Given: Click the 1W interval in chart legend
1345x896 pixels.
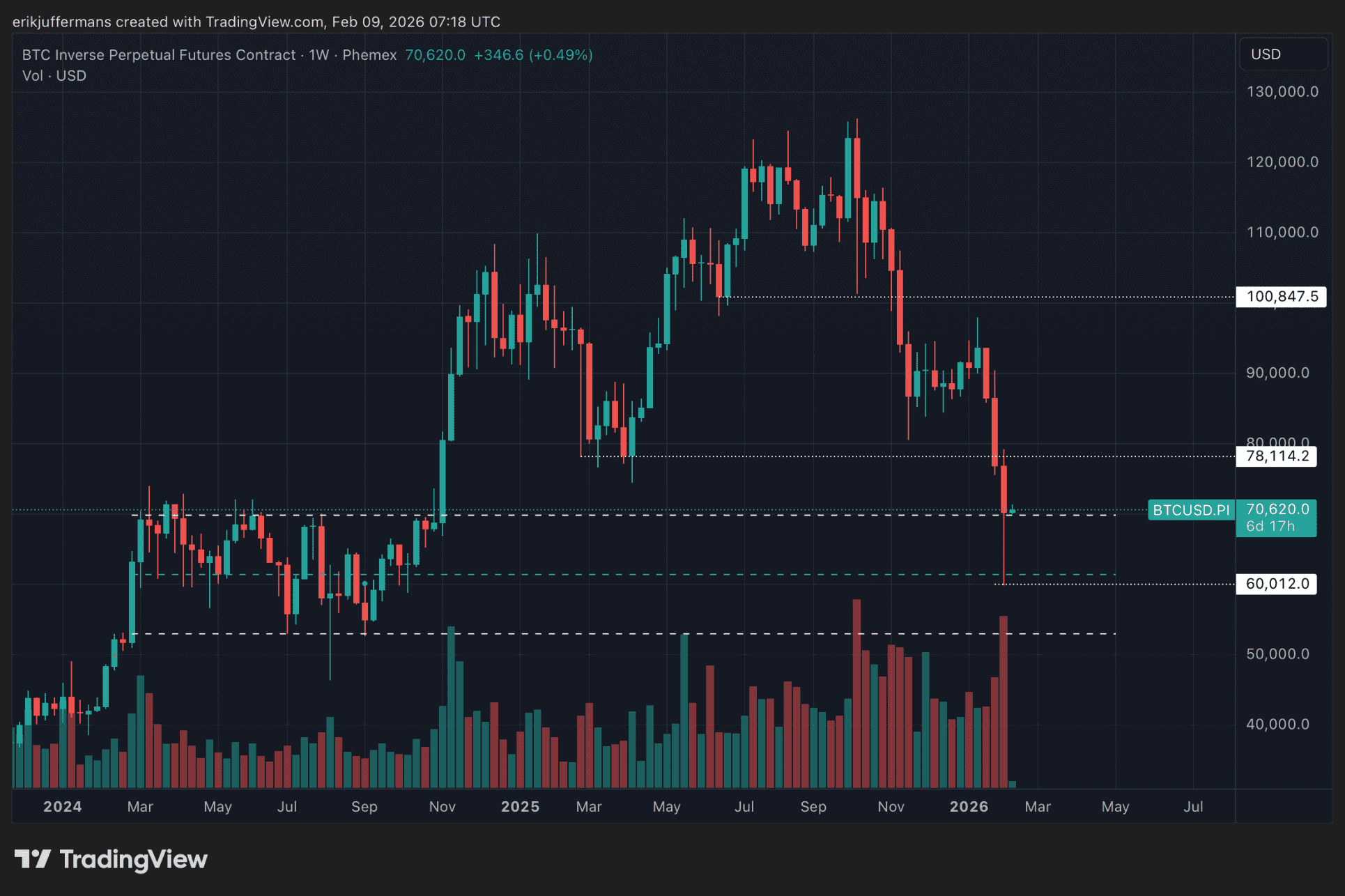Looking at the screenshot, I should pos(318,55).
